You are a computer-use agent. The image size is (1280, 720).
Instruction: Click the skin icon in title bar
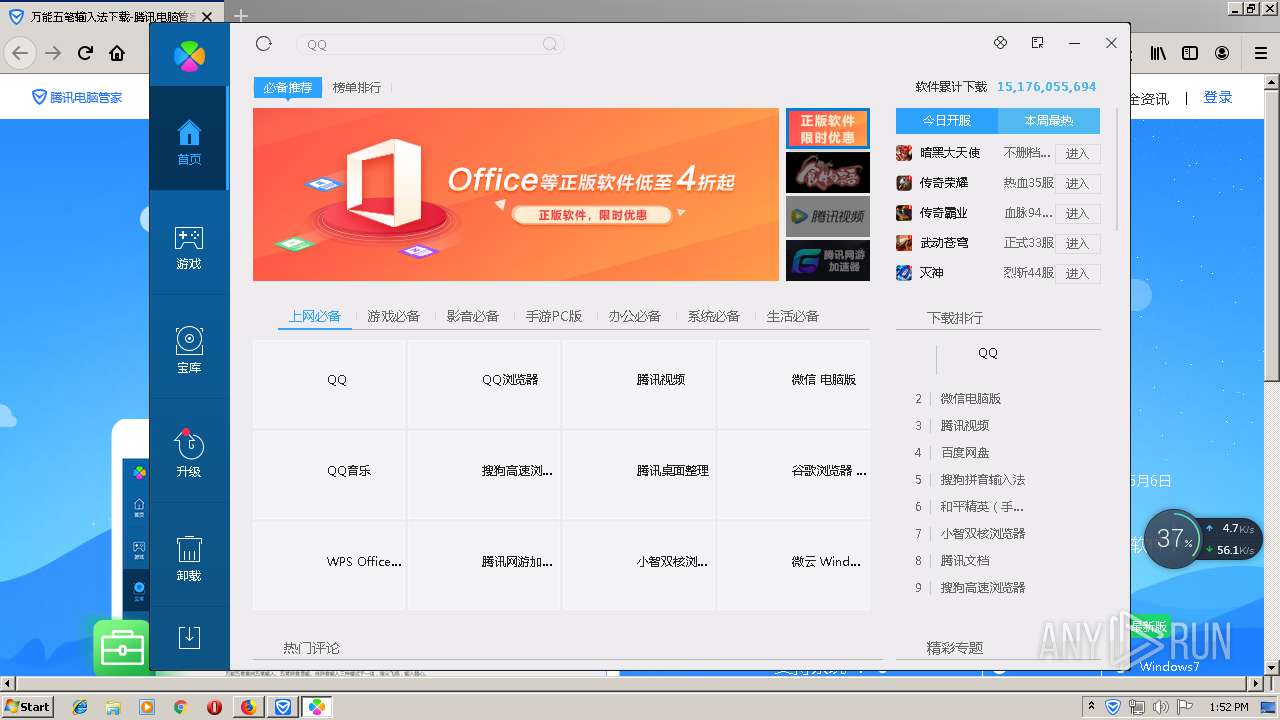(x=1000, y=43)
